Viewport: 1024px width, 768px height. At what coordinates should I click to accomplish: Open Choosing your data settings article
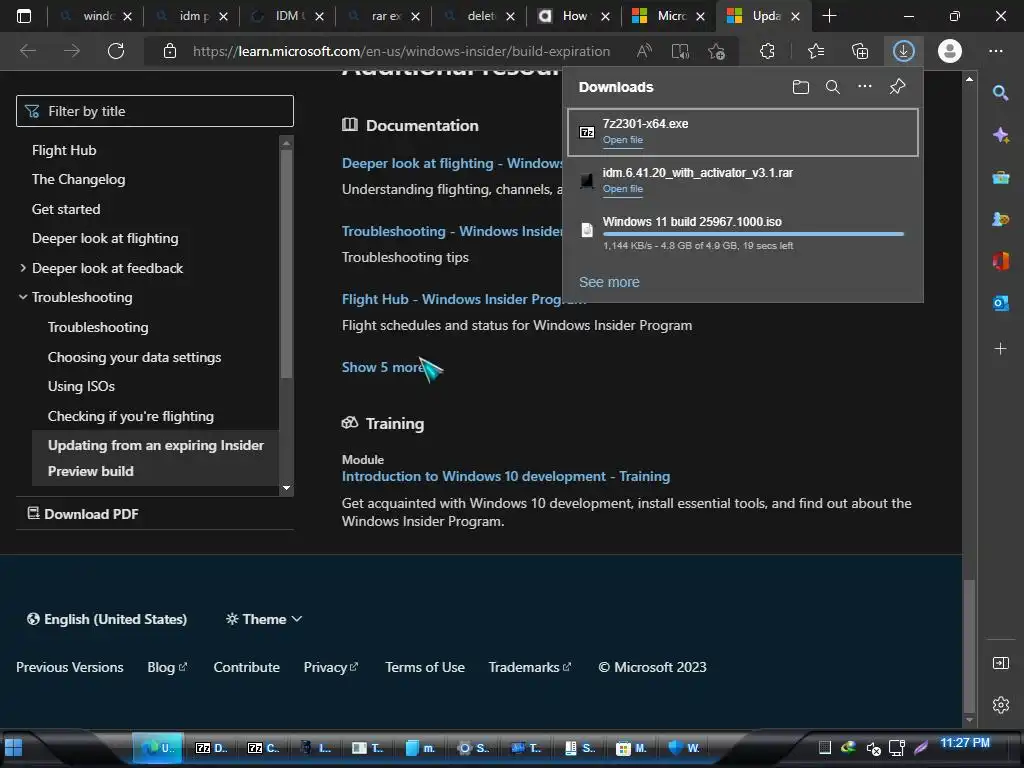pyautogui.click(x=135, y=357)
